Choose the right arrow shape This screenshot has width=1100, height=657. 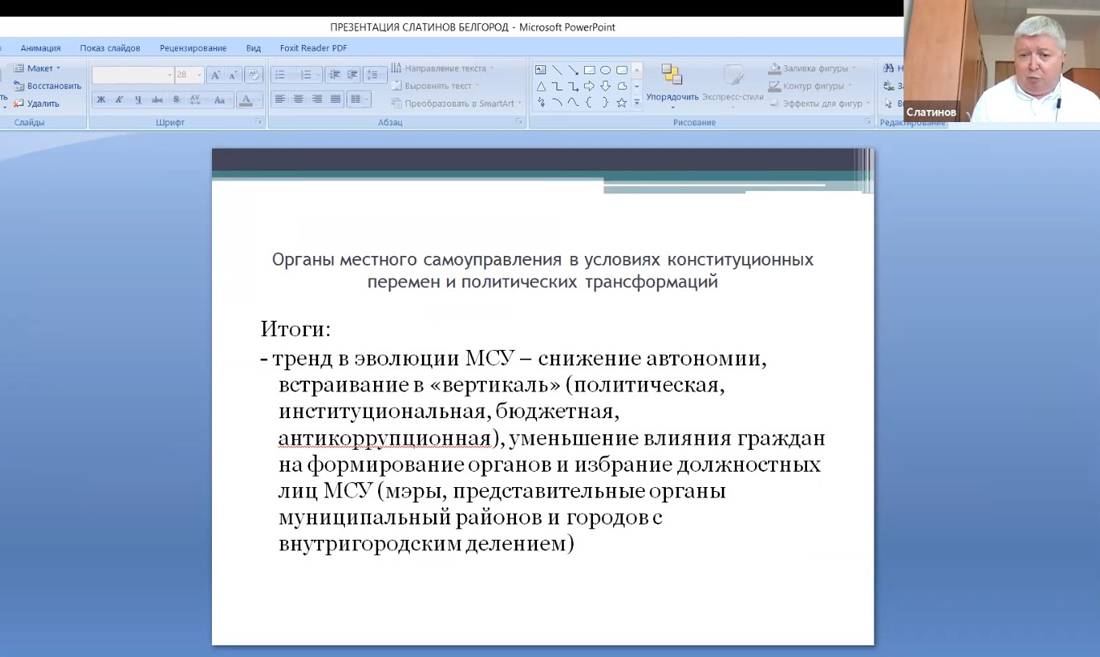coord(589,86)
